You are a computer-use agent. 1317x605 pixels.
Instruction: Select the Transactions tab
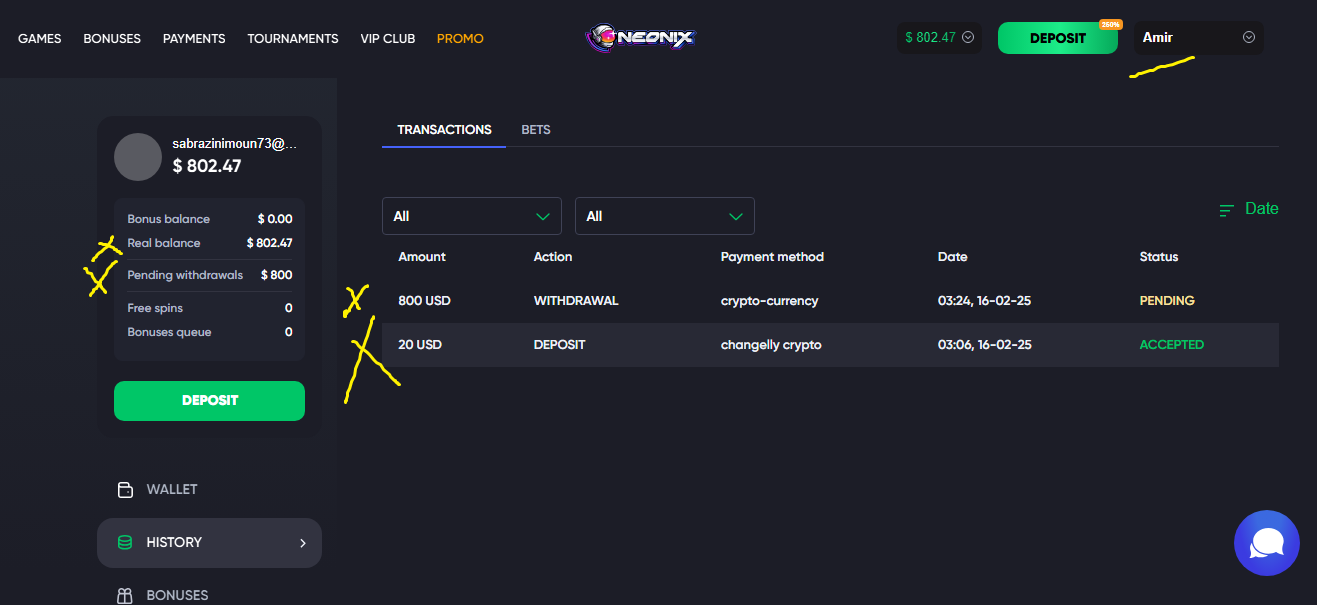444,130
